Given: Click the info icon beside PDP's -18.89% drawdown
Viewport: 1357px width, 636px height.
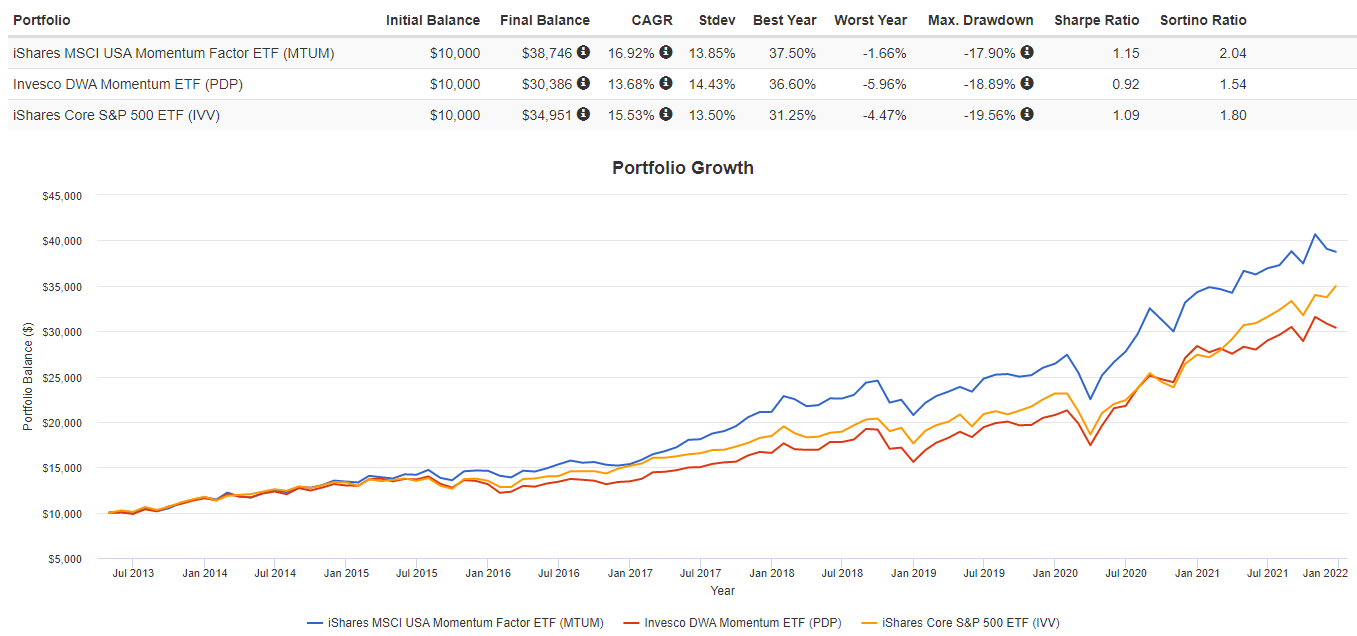Looking at the screenshot, I should (1027, 84).
